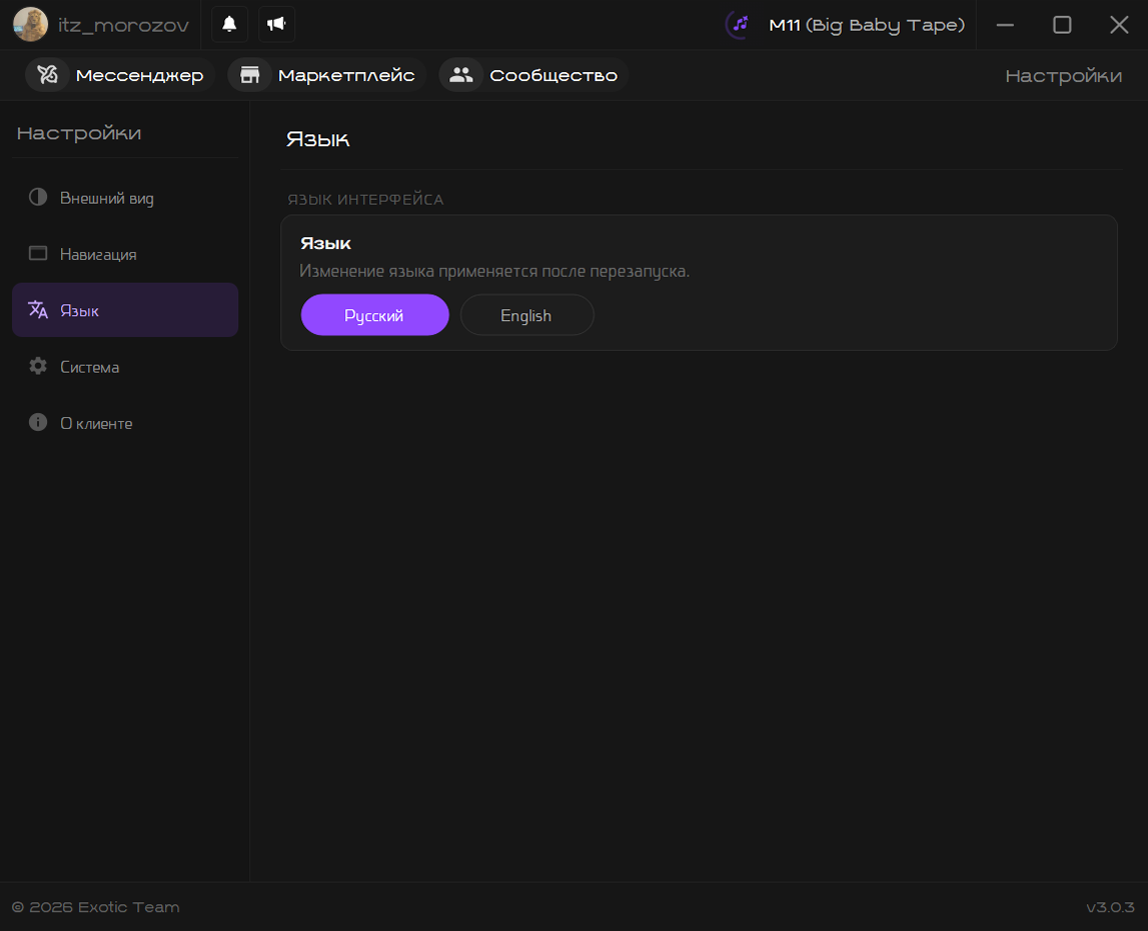Open the О клиенте section
Screen dimensions: 1148x931
(125, 423)
